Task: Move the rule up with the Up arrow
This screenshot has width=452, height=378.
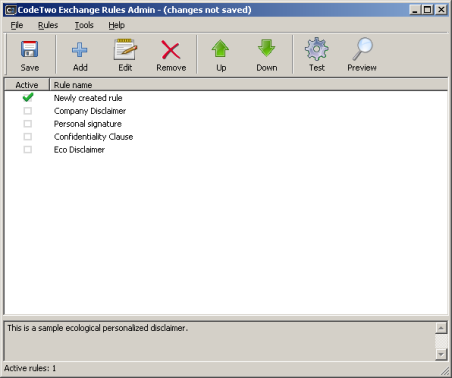Action: [x=220, y=49]
